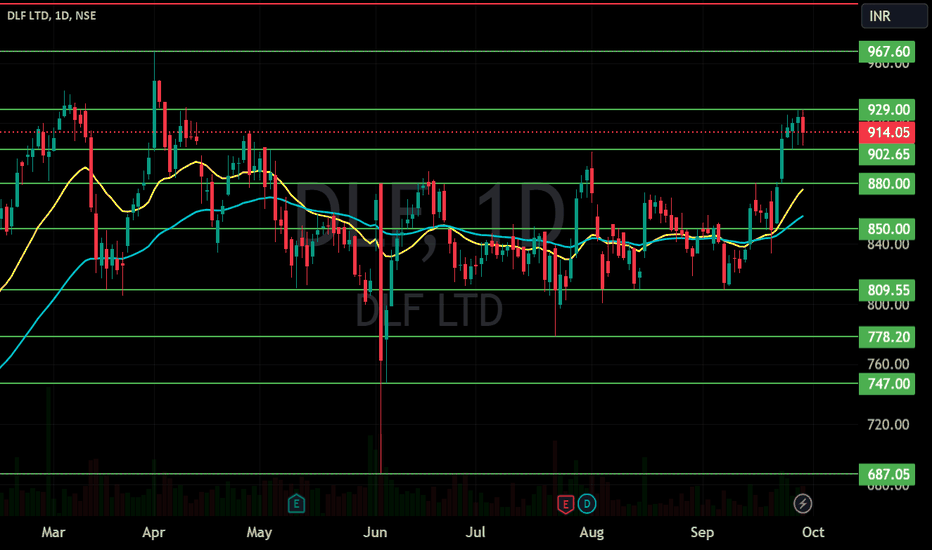Click the Apr label on time axis
Viewport: 932px width, 550px height.
pyautogui.click(x=153, y=532)
